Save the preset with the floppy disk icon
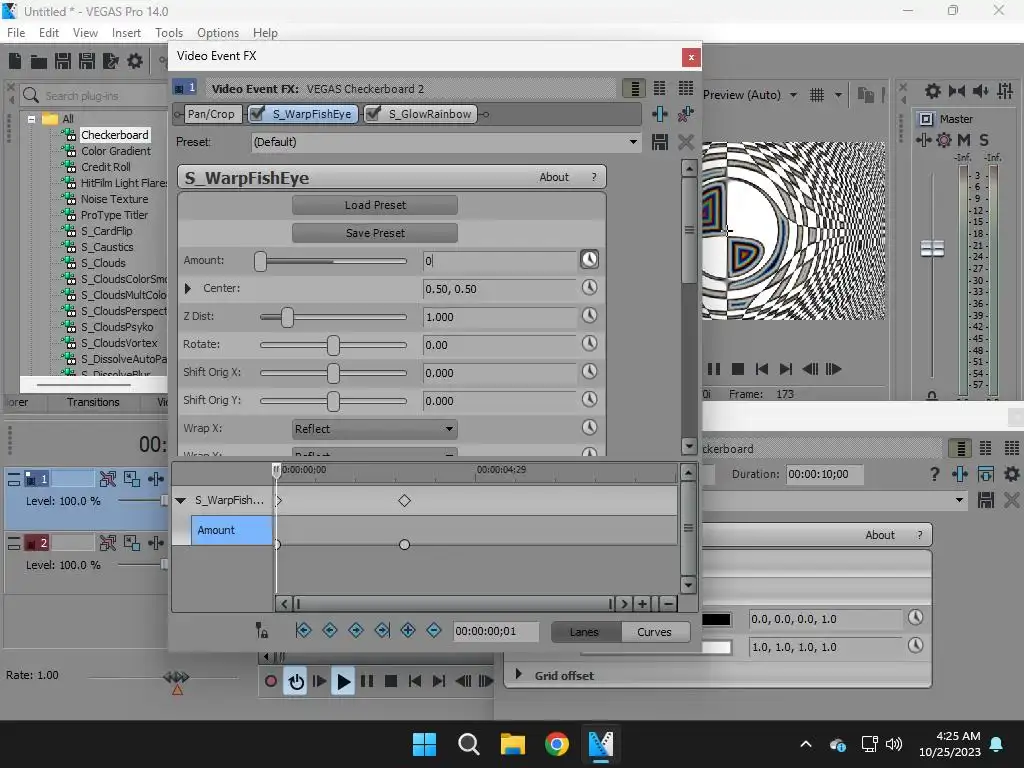This screenshot has height=768, width=1024. click(660, 142)
